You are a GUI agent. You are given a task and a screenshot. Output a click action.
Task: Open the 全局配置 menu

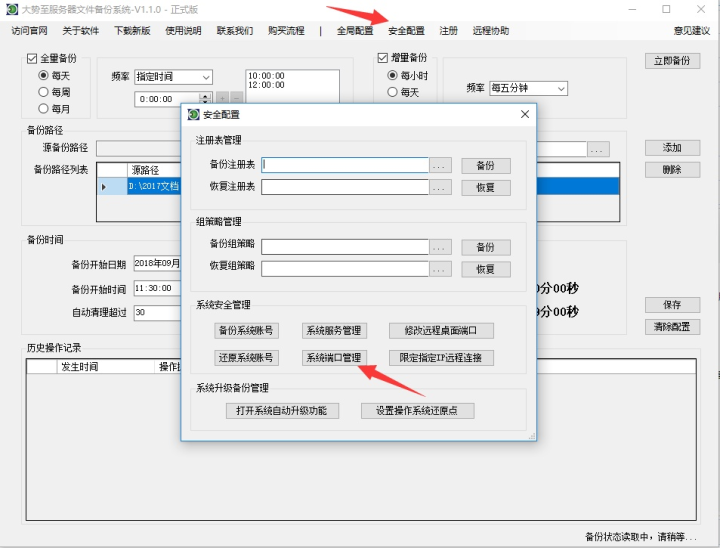point(355,31)
